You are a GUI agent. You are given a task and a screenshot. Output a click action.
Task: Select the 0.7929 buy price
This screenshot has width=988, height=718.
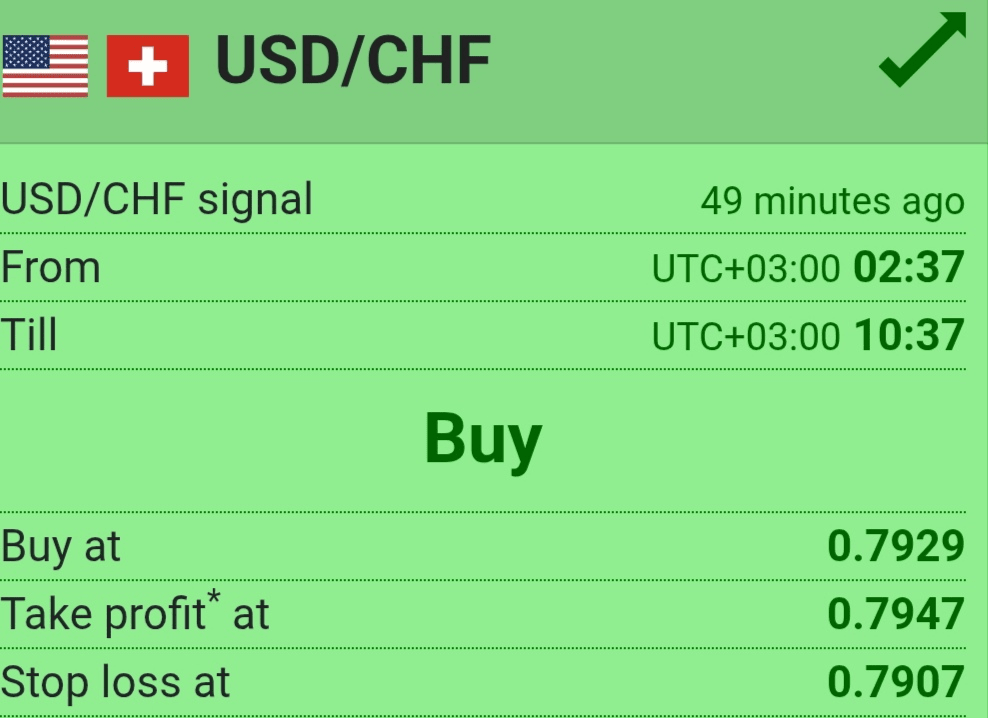pyautogui.click(x=896, y=547)
